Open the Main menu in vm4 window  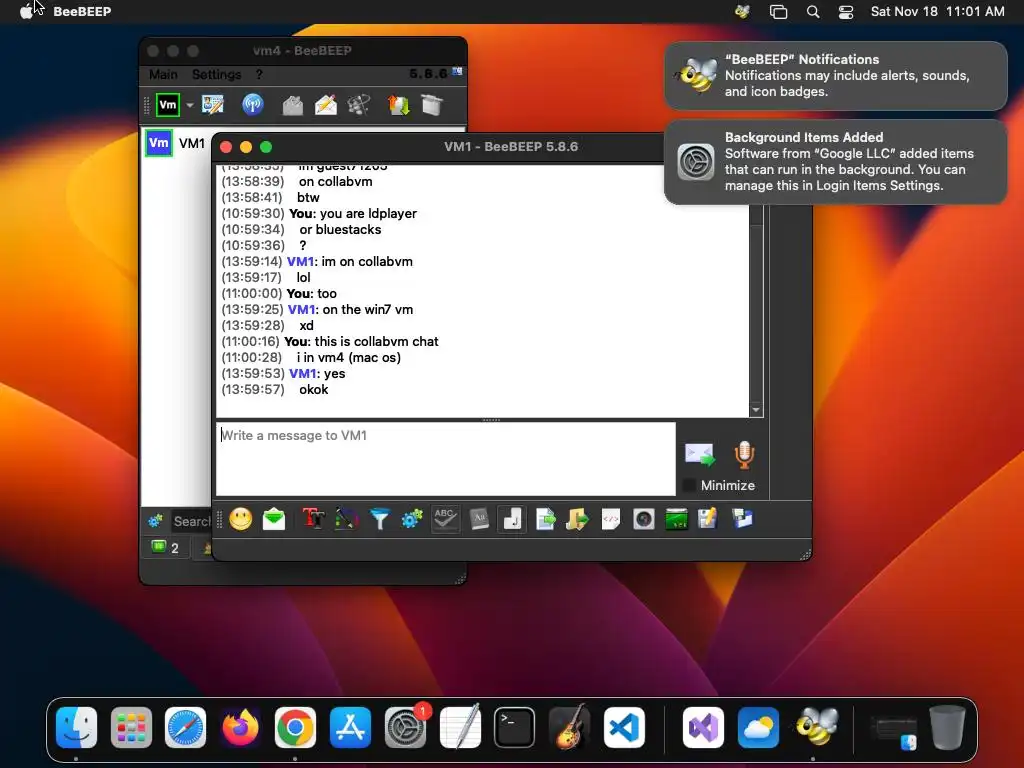(163, 74)
